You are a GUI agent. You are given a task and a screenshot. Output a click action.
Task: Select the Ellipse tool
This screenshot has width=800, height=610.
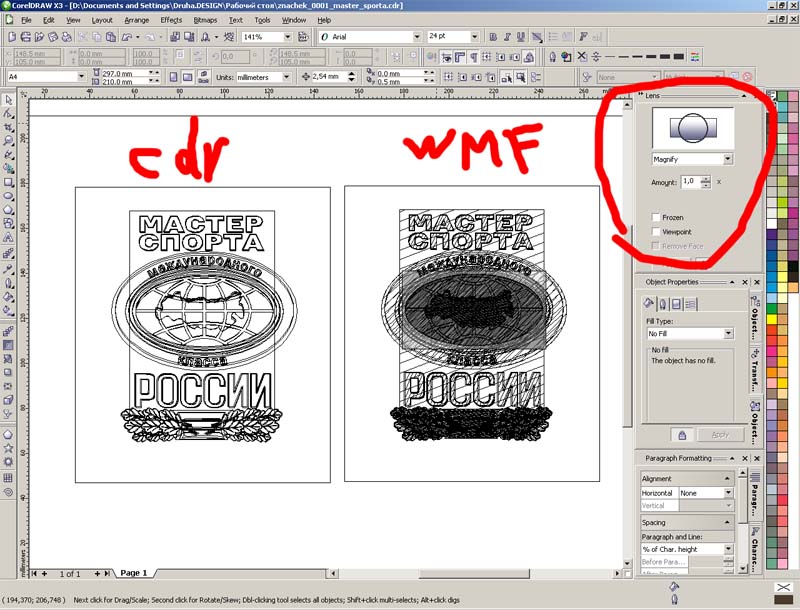(8, 196)
